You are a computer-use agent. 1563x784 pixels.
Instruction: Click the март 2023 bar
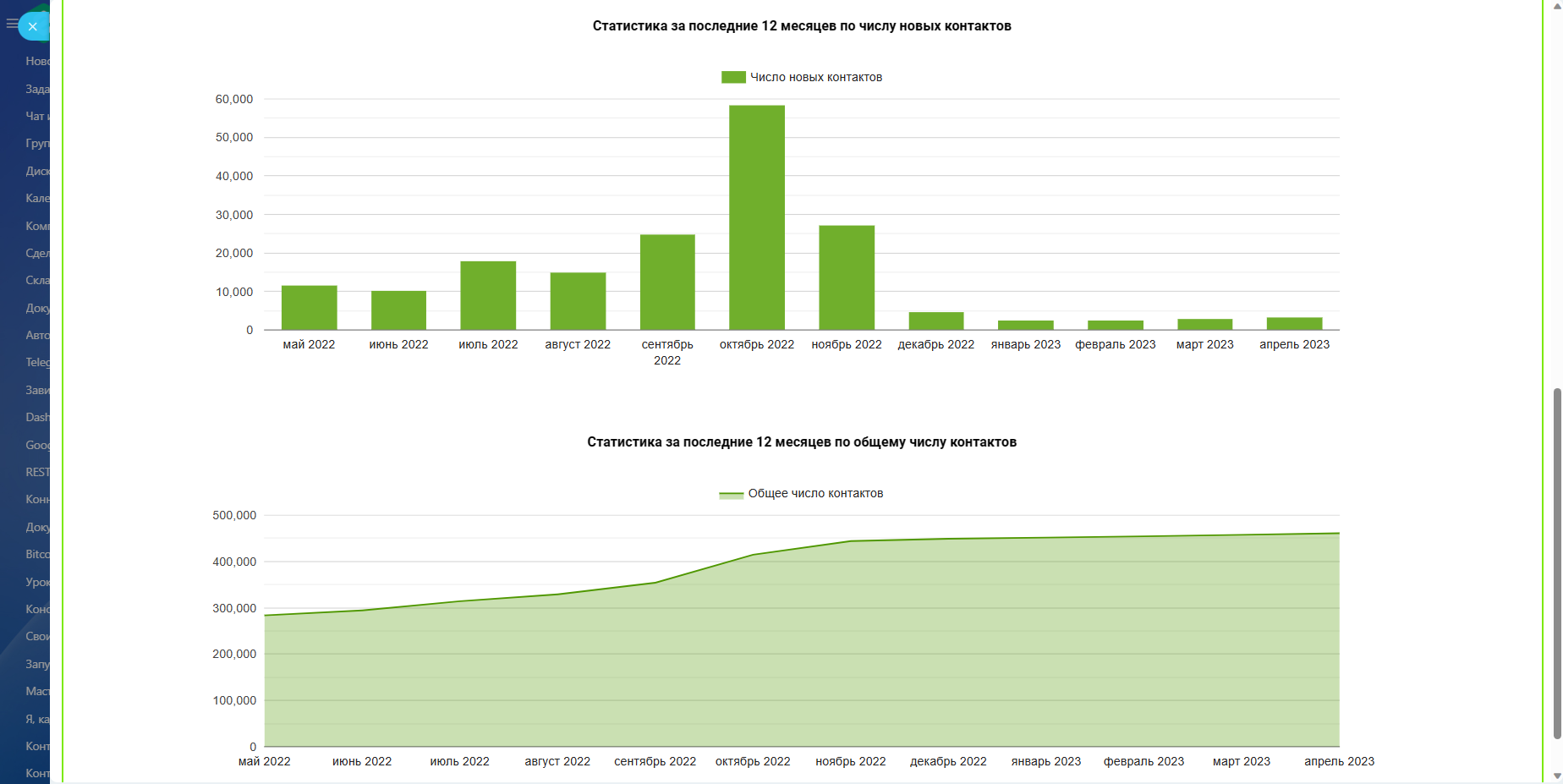point(1205,325)
